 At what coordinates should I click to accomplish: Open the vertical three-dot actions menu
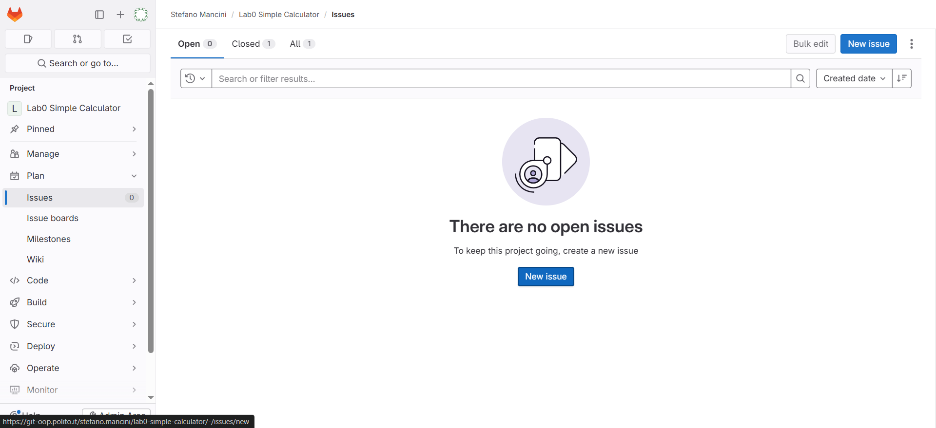911,44
